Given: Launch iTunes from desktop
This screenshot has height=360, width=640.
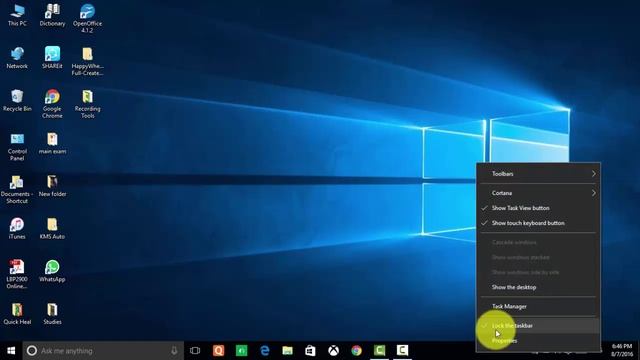Looking at the screenshot, I should click(17, 229).
